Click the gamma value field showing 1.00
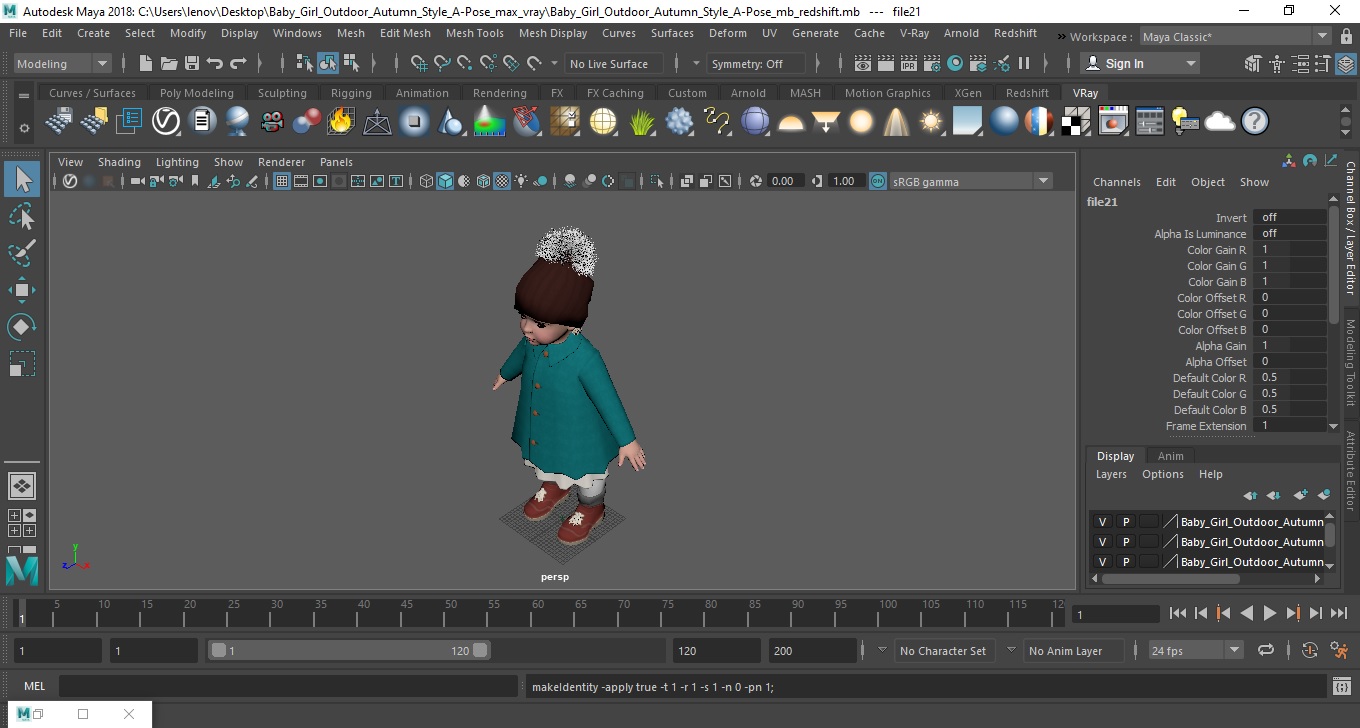The width and height of the screenshot is (1360, 728). [846, 181]
